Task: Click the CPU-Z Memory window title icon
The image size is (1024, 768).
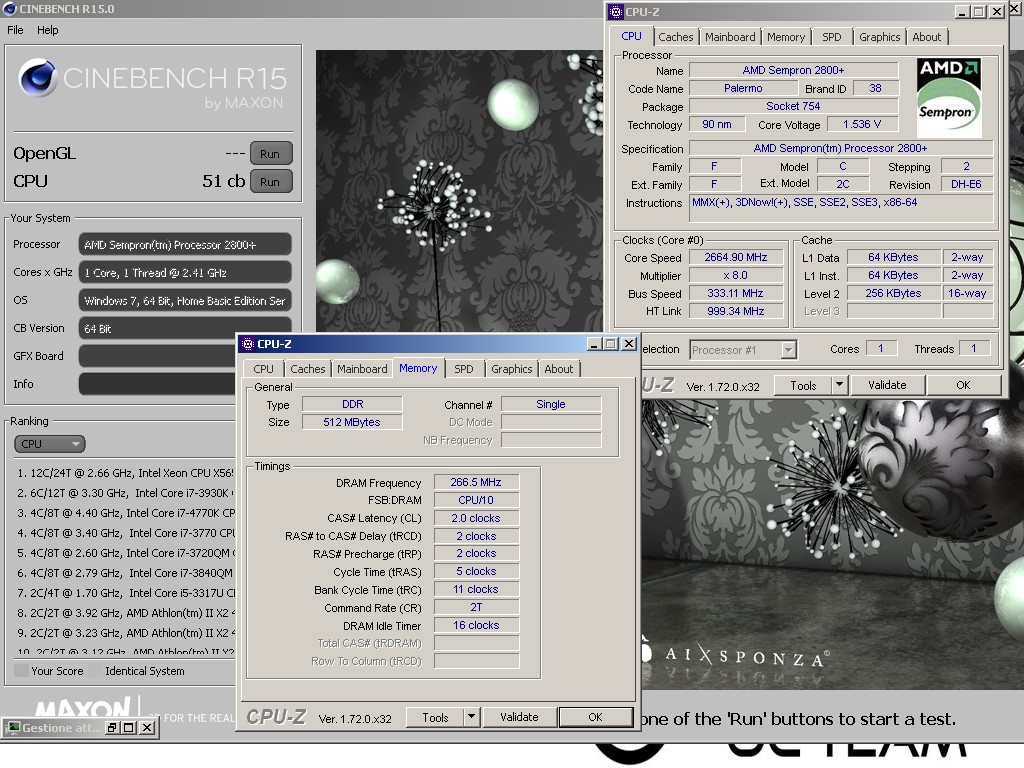Action: click(248, 344)
